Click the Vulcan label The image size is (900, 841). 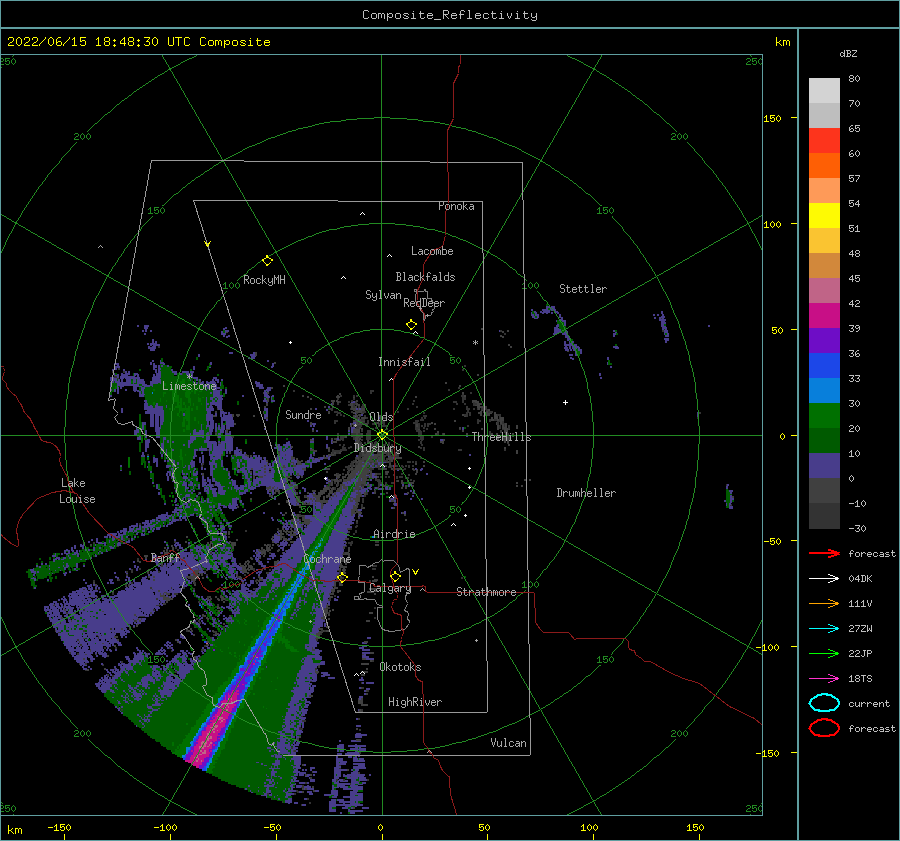508,743
